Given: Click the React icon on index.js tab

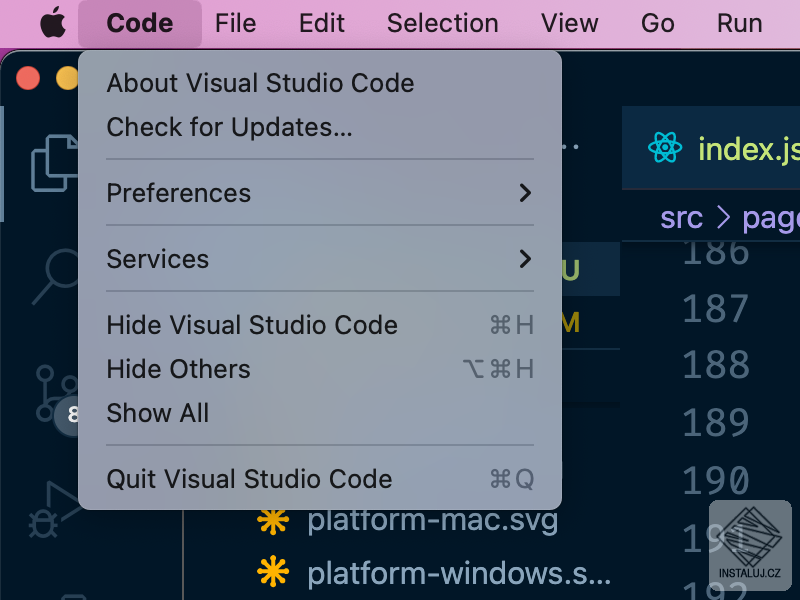Looking at the screenshot, I should pos(665,147).
